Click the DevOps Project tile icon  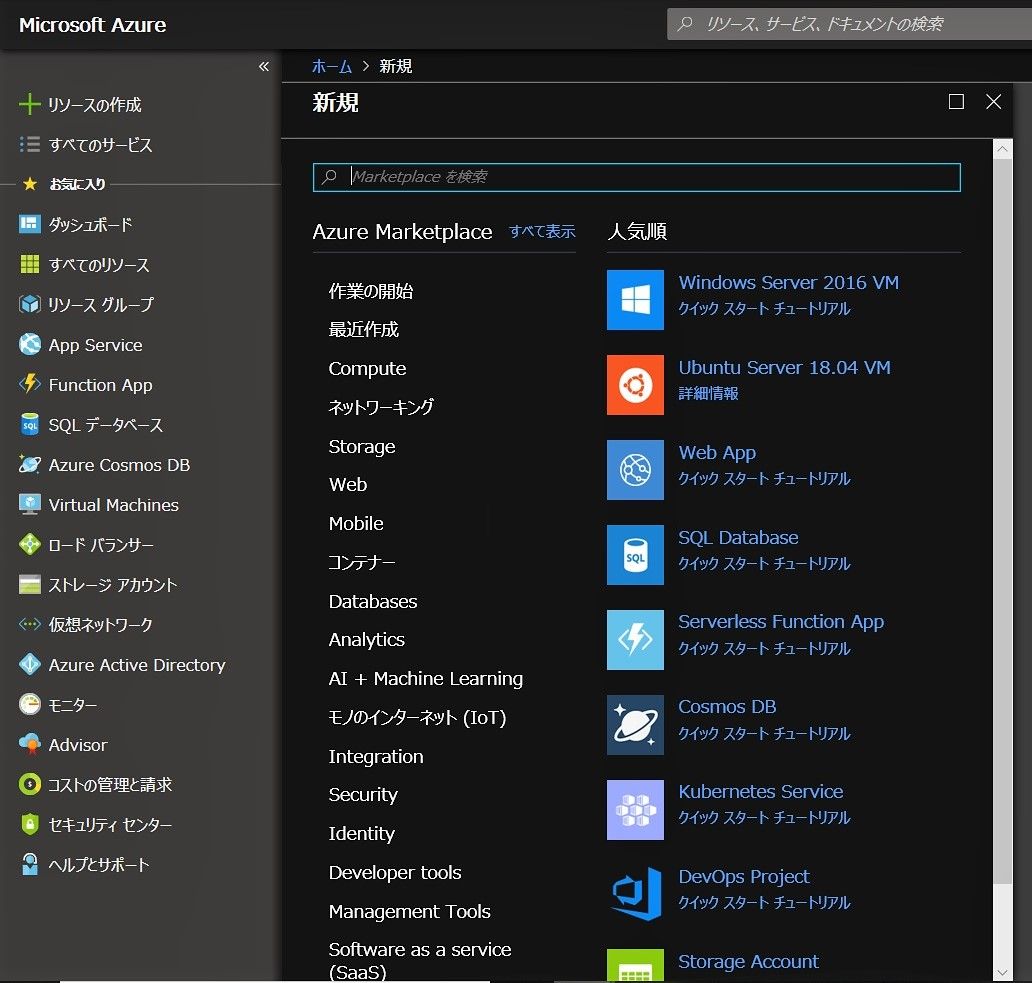(634, 894)
